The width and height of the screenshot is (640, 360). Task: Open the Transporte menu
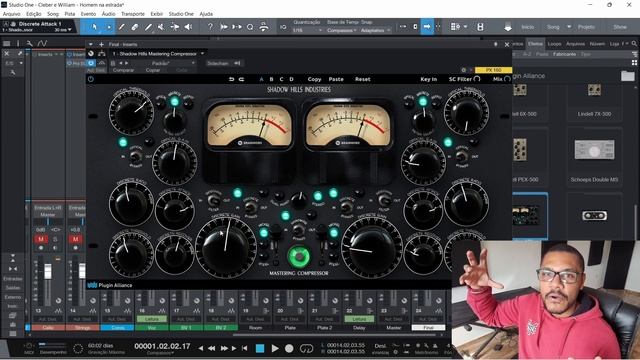pyautogui.click(x=133, y=14)
